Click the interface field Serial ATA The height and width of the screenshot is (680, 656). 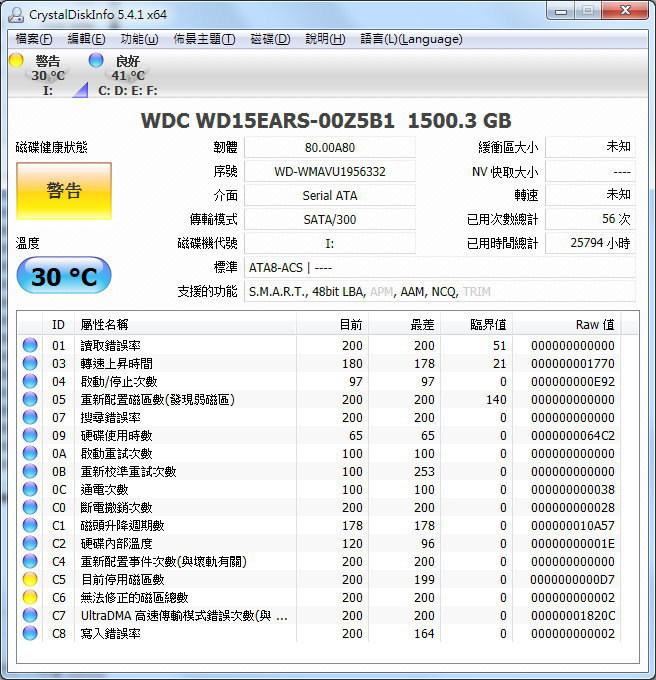(330, 196)
